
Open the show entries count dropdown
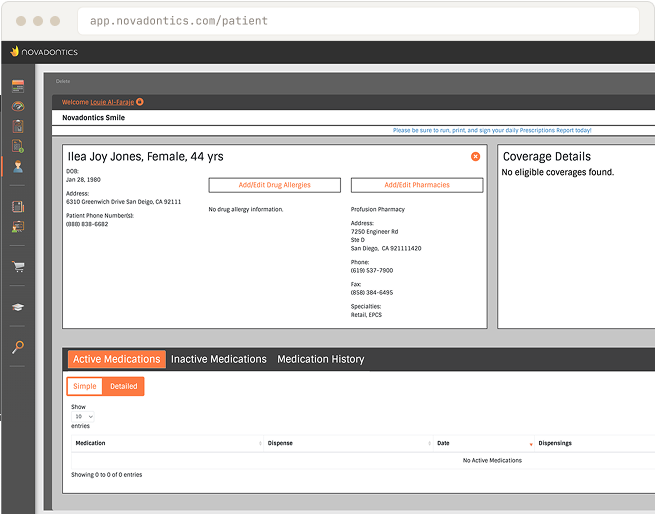coord(83,417)
